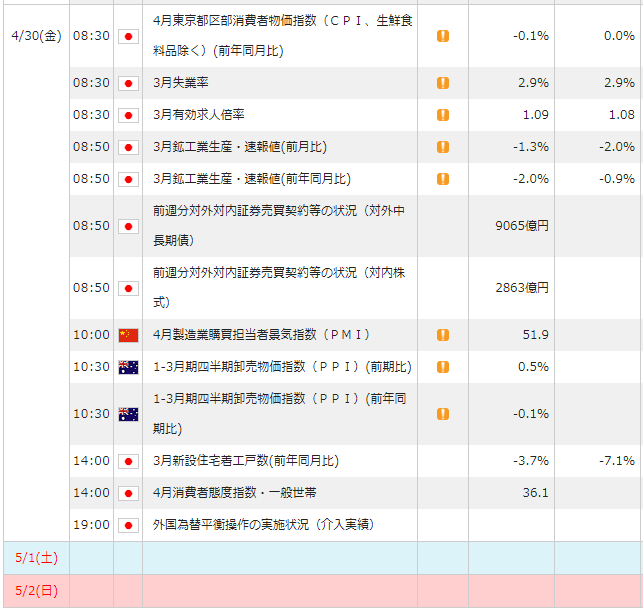Click the Japan flag beside 対内株式 row
Image resolution: width=643 pixels, height=608 pixels.
point(128,289)
